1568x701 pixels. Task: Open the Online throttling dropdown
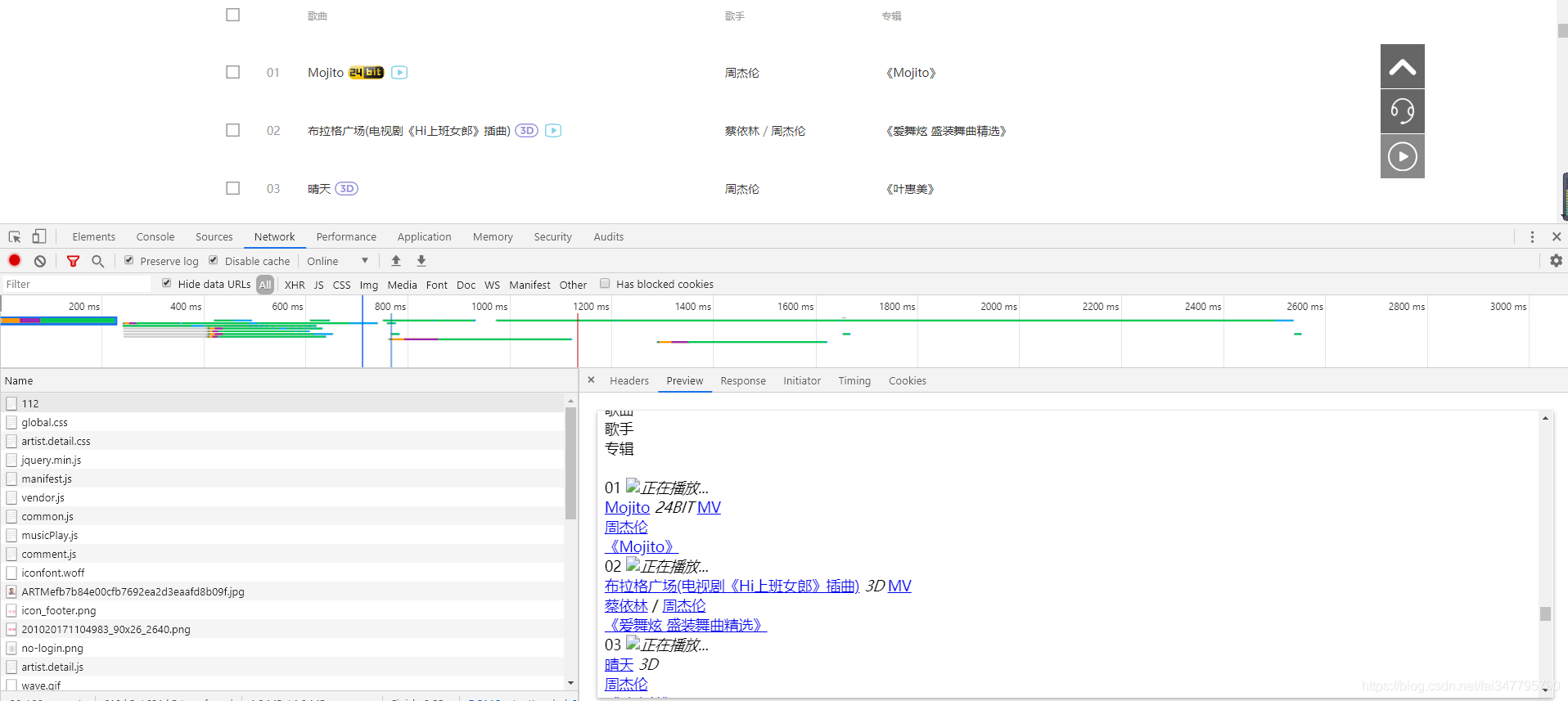pyautogui.click(x=337, y=261)
